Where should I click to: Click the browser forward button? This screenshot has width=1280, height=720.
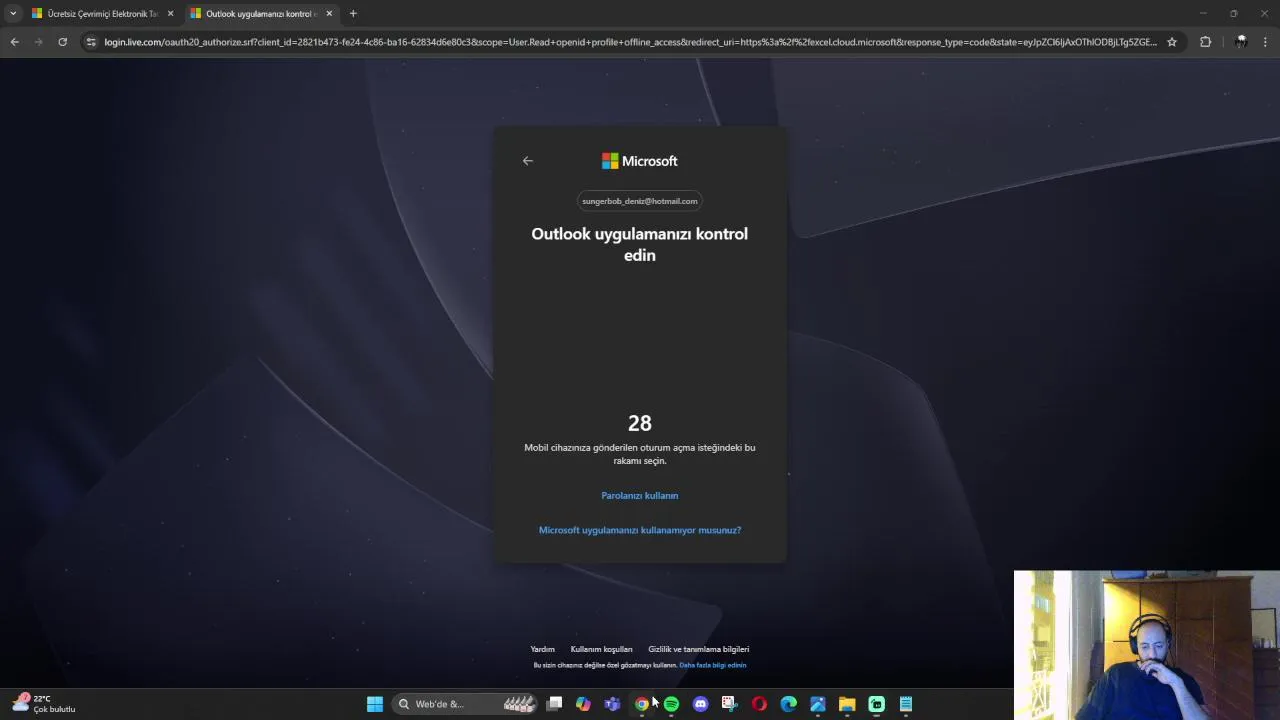(38, 42)
